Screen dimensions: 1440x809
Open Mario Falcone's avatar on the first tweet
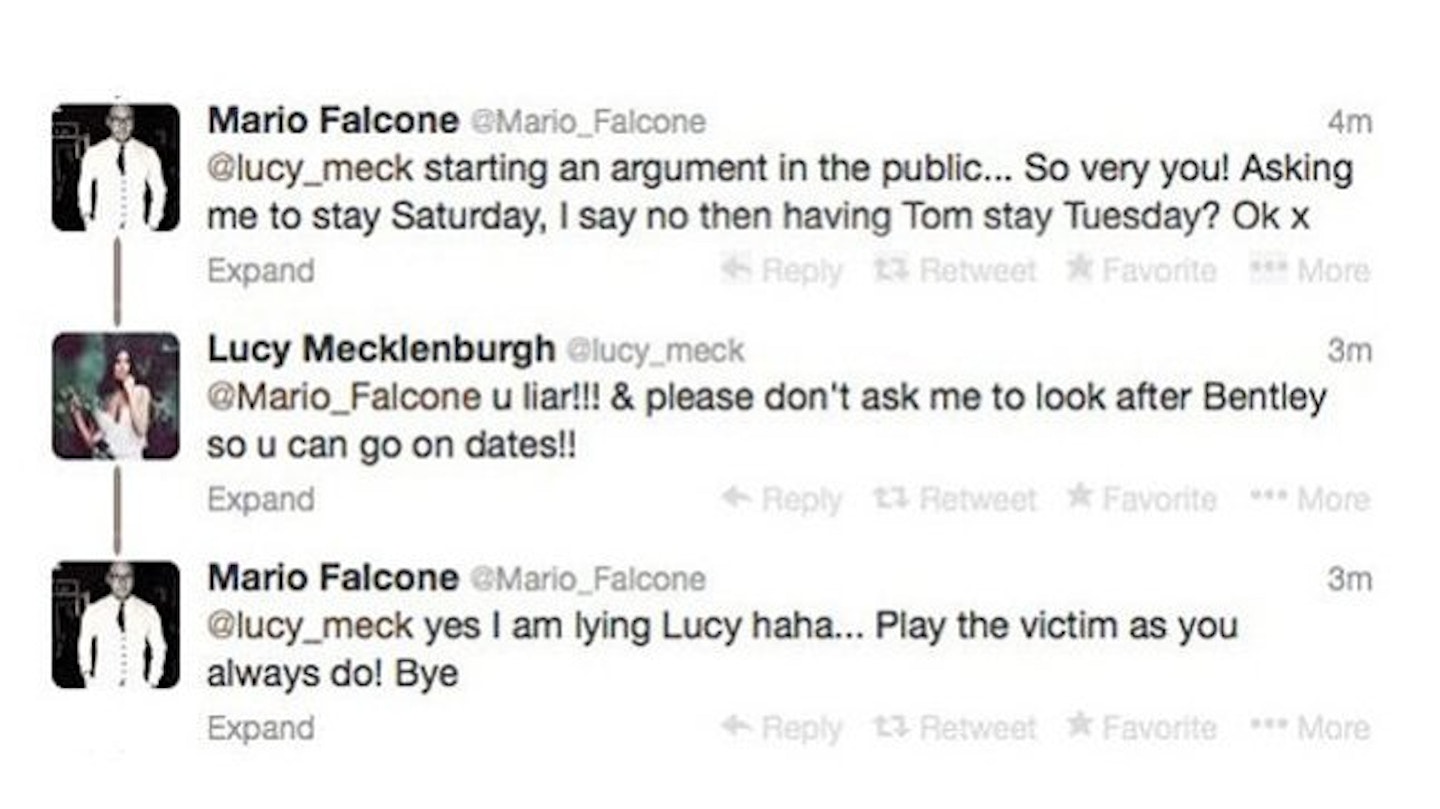click(x=116, y=168)
